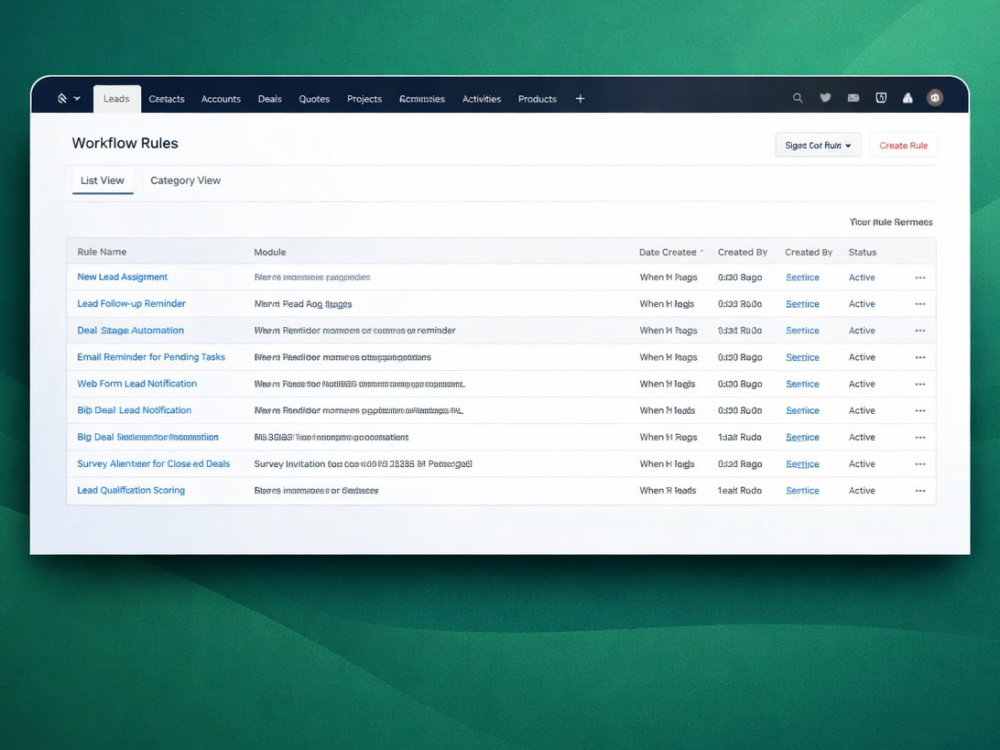Open the New Lead Assignment rule
The height and width of the screenshot is (750, 1000).
click(122, 277)
